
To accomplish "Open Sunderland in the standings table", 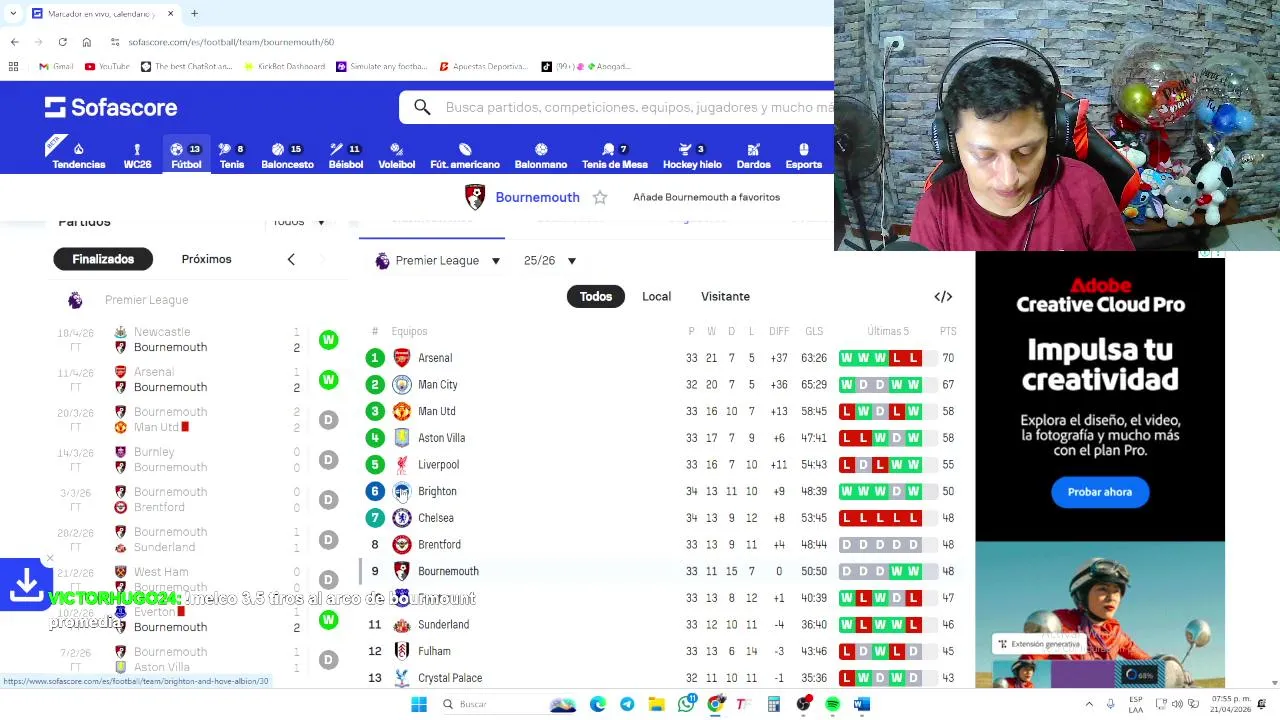I will pos(443,625).
